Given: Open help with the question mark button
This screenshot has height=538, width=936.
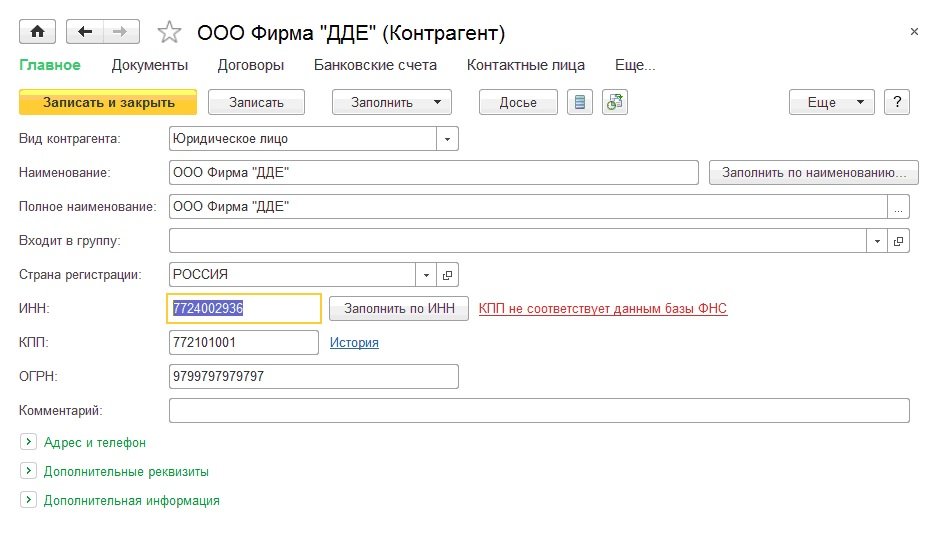Looking at the screenshot, I should (x=898, y=102).
